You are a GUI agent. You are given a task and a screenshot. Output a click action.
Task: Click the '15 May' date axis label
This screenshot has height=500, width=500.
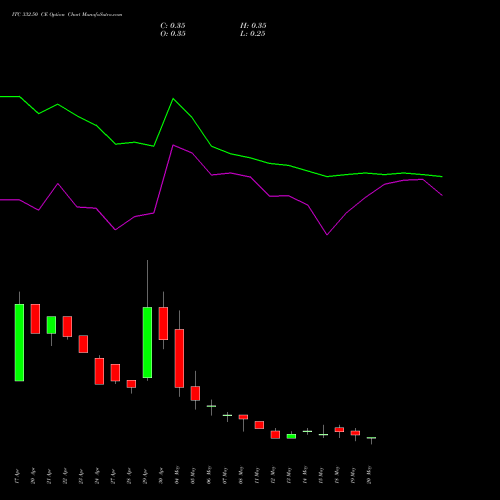point(321,475)
